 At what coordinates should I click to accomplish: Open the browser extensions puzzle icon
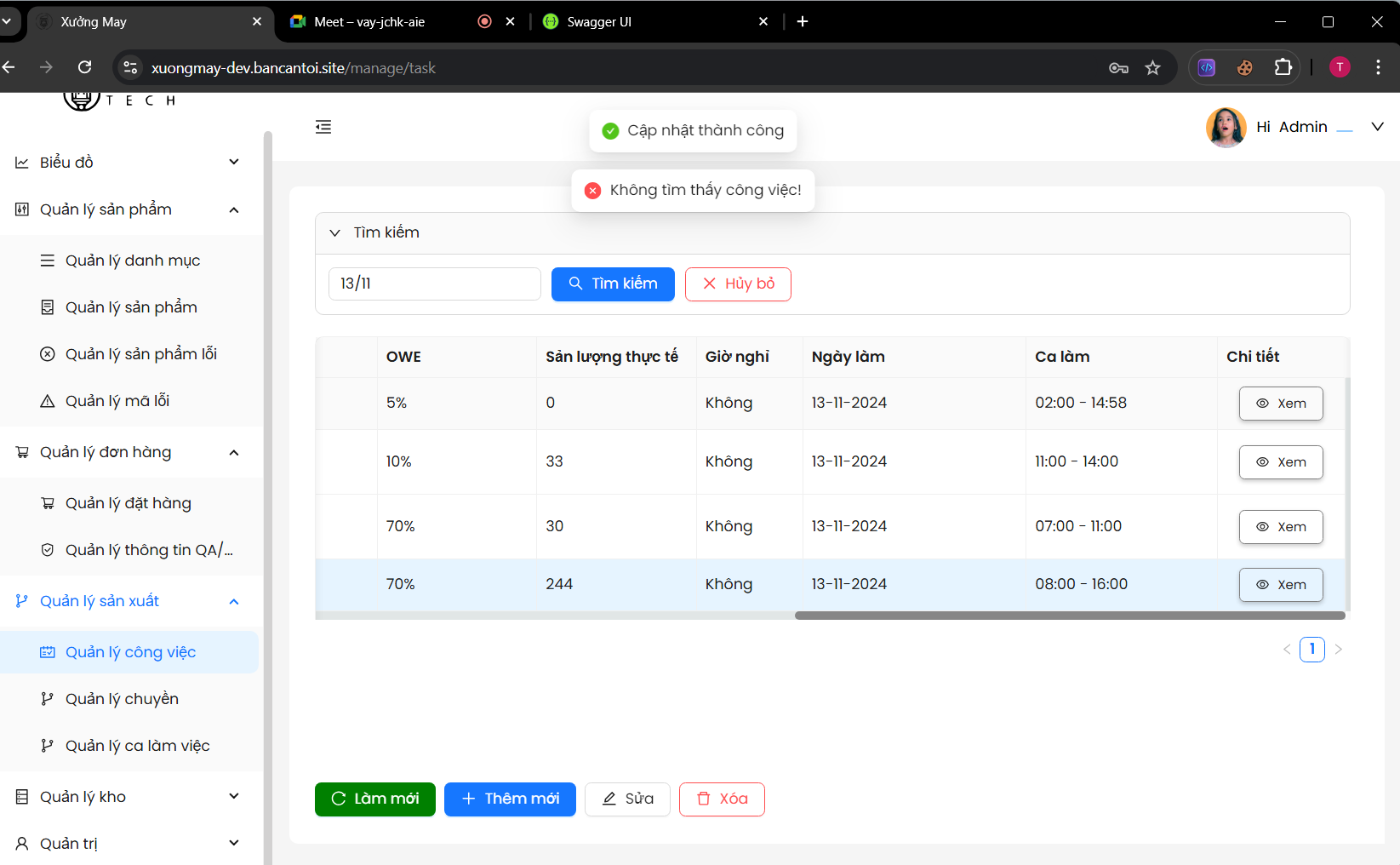point(1283,68)
